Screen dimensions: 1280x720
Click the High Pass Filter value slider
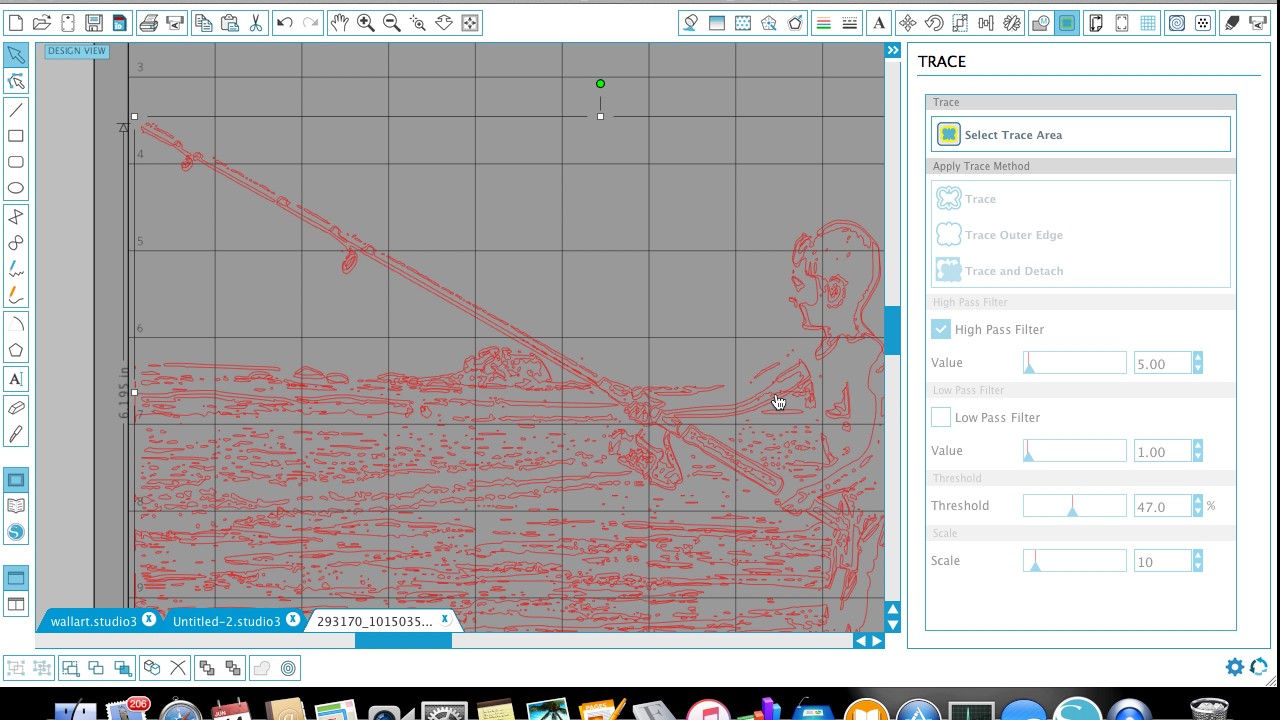click(1075, 363)
